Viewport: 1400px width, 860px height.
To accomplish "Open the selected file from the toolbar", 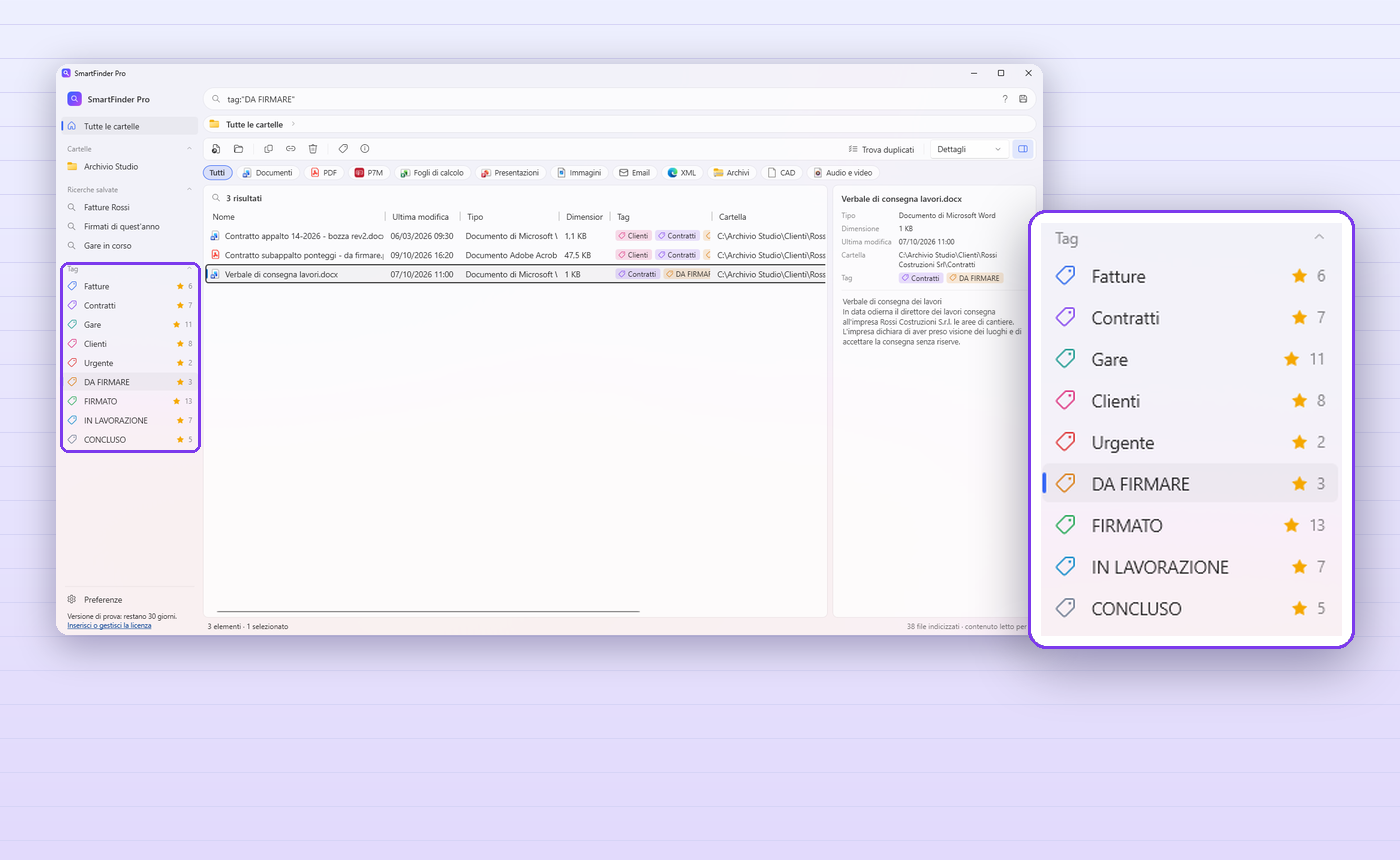I will pos(215,149).
